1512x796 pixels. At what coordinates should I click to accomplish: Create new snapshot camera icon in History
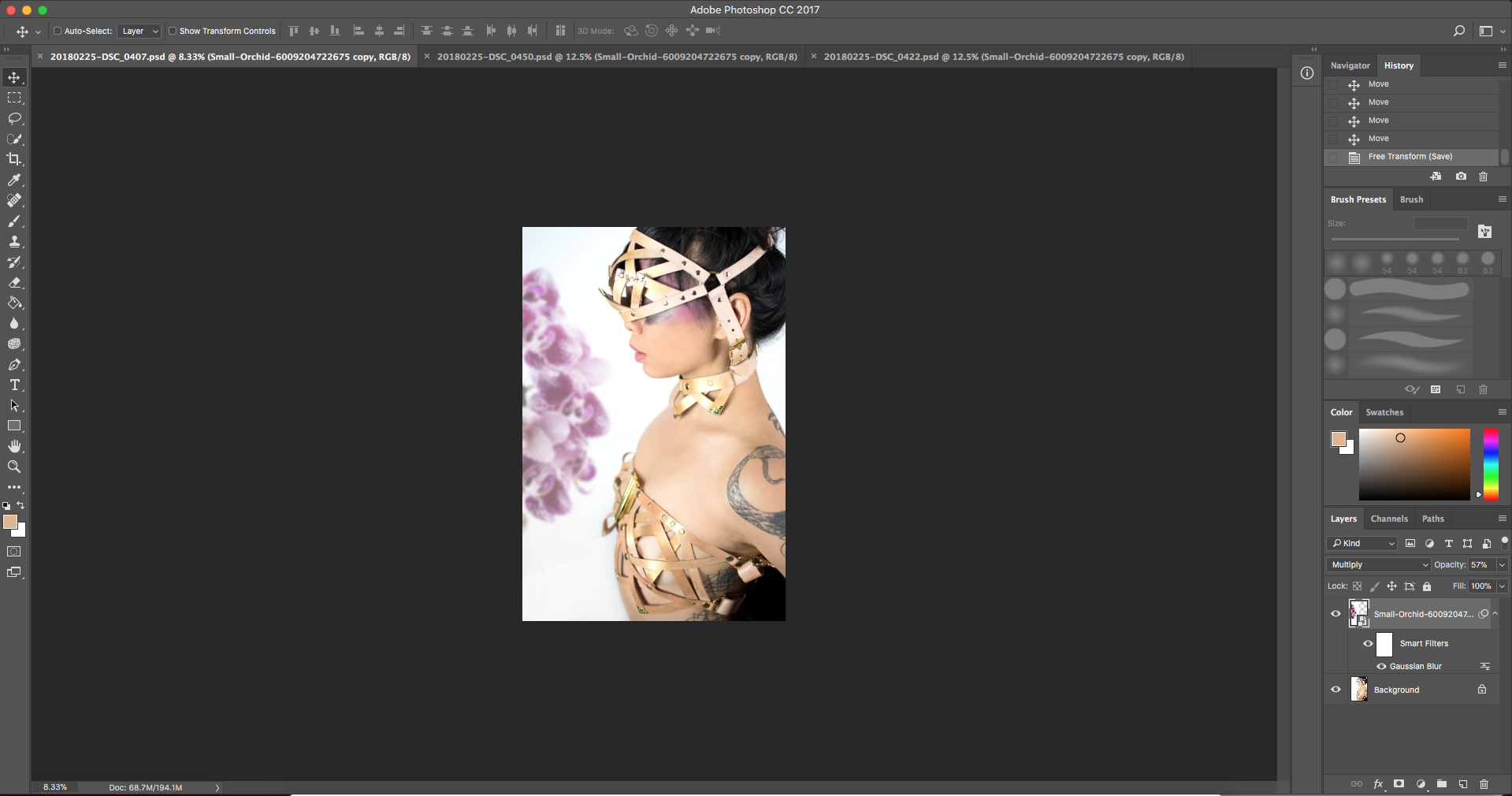tap(1461, 177)
